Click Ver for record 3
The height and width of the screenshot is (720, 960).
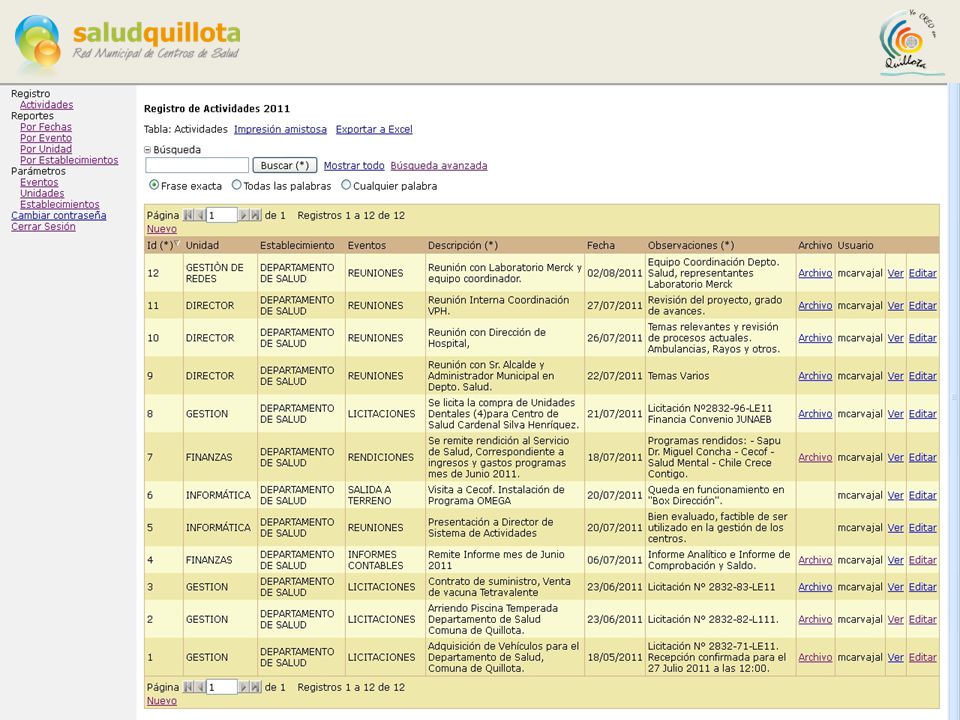[896, 587]
